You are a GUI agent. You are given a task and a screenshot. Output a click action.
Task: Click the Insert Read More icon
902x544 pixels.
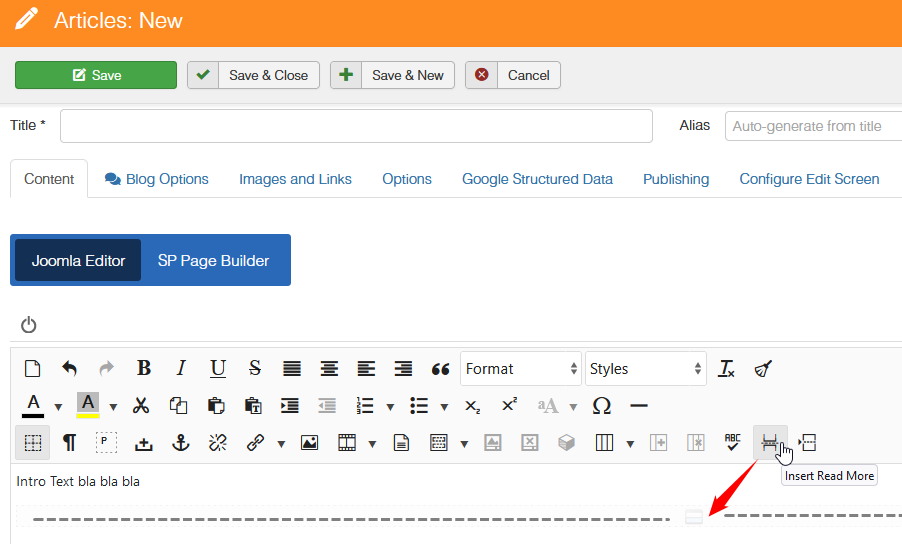(769, 442)
